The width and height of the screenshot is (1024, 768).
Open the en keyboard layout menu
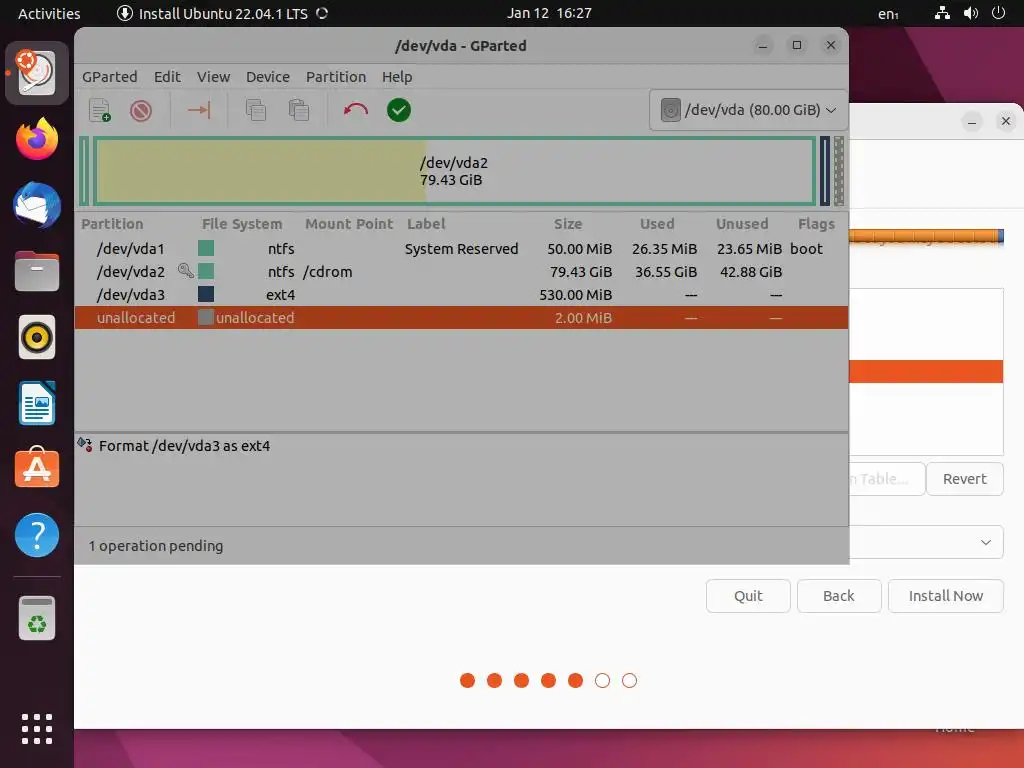(x=888, y=14)
